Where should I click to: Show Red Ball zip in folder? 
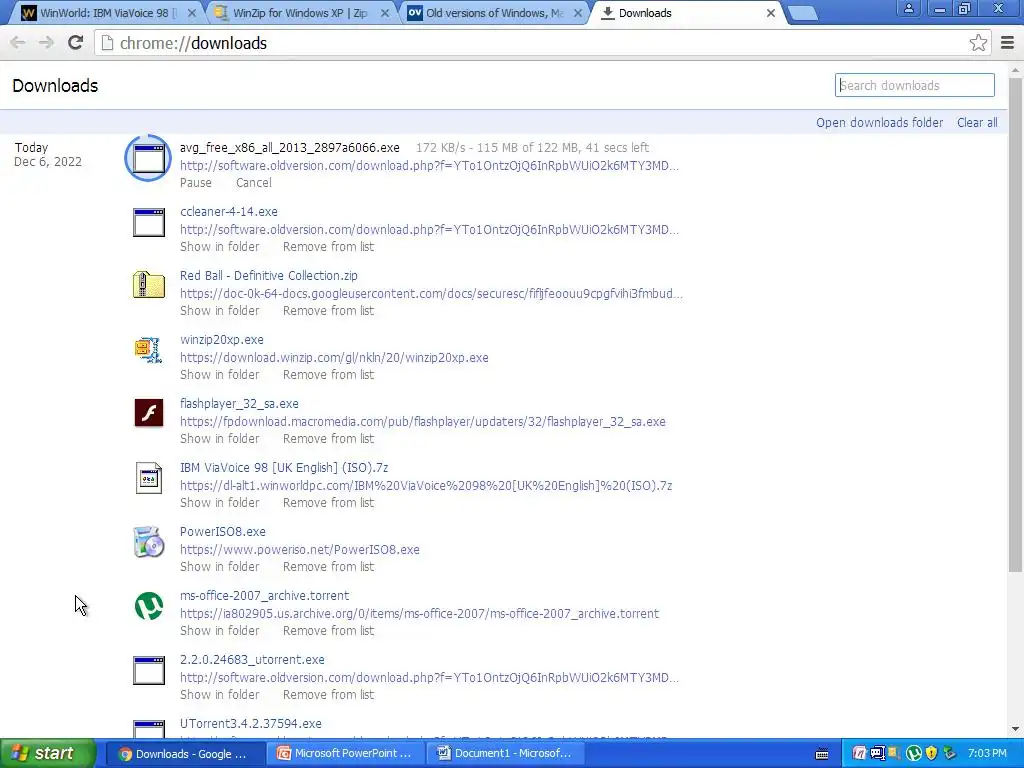[x=219, y=311]
